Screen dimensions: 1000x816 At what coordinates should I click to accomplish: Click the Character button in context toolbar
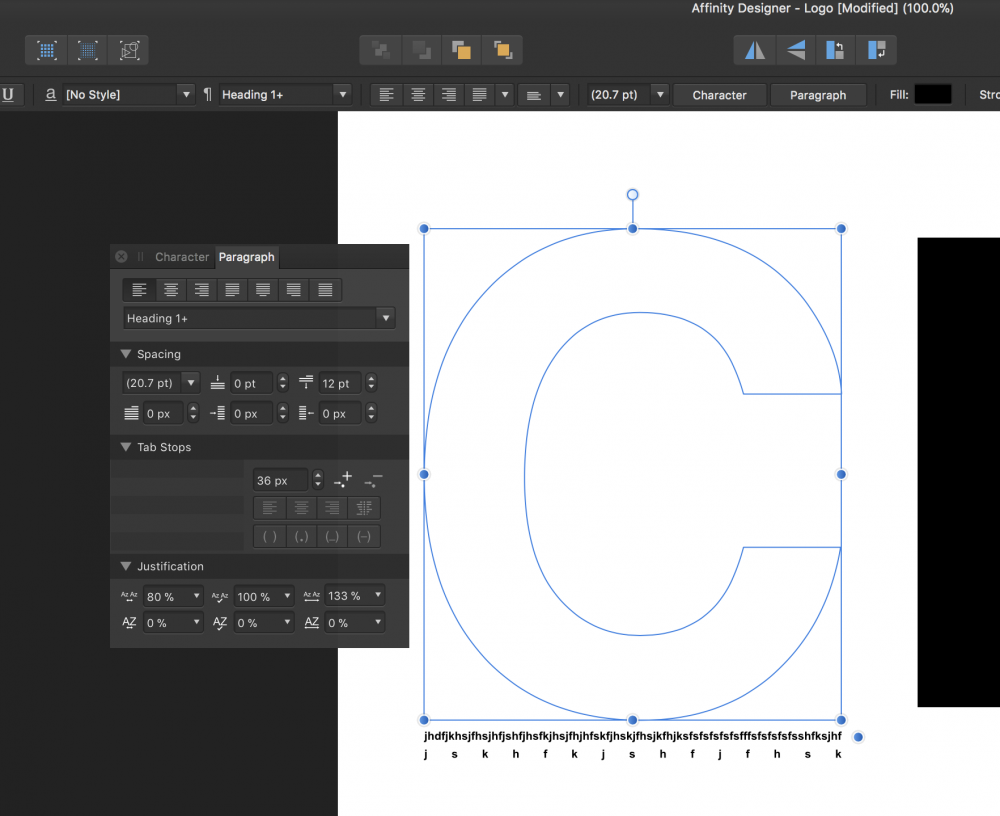[x=719, y=95]
